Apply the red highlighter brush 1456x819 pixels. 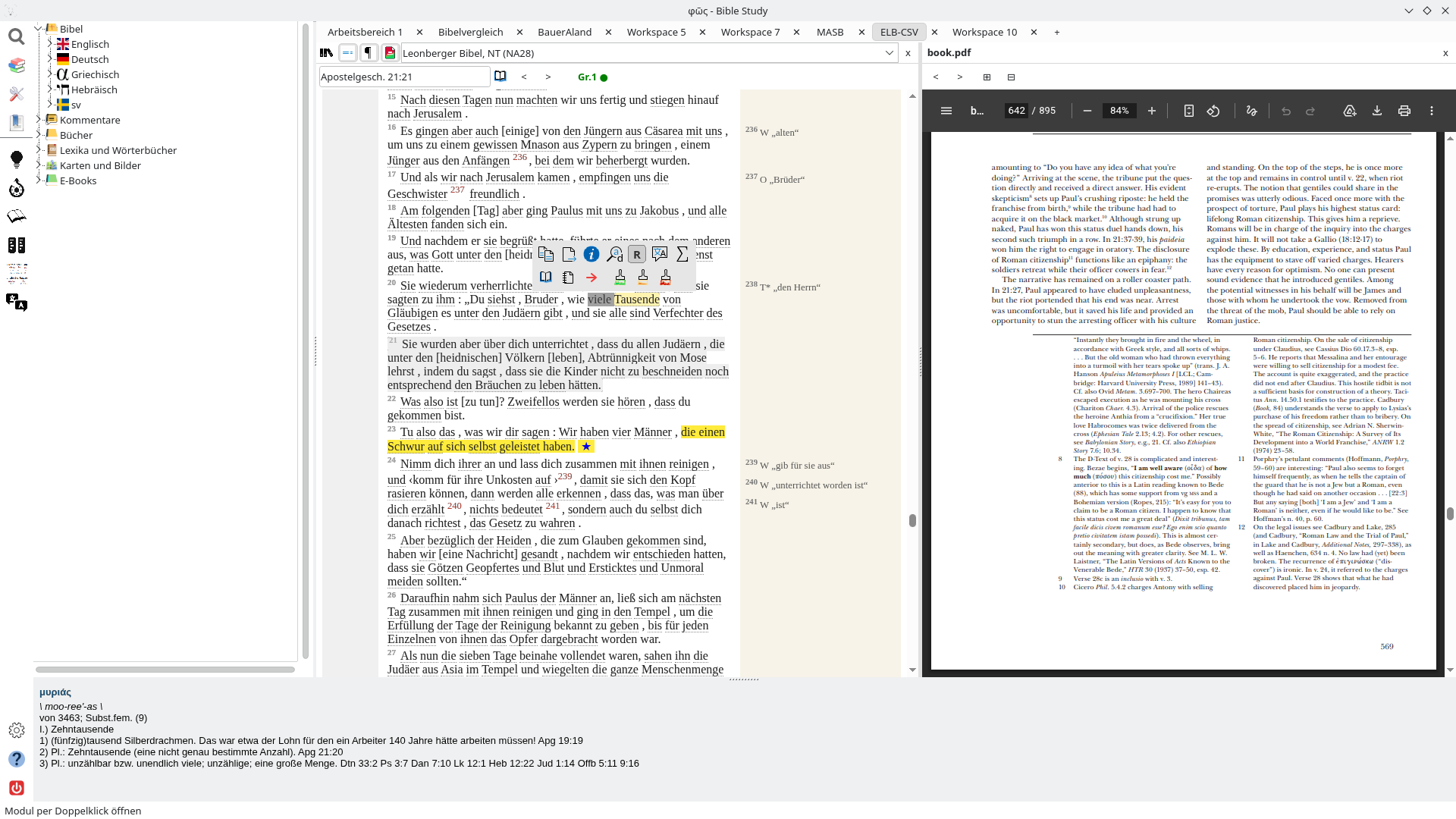[x=666, y=278]
